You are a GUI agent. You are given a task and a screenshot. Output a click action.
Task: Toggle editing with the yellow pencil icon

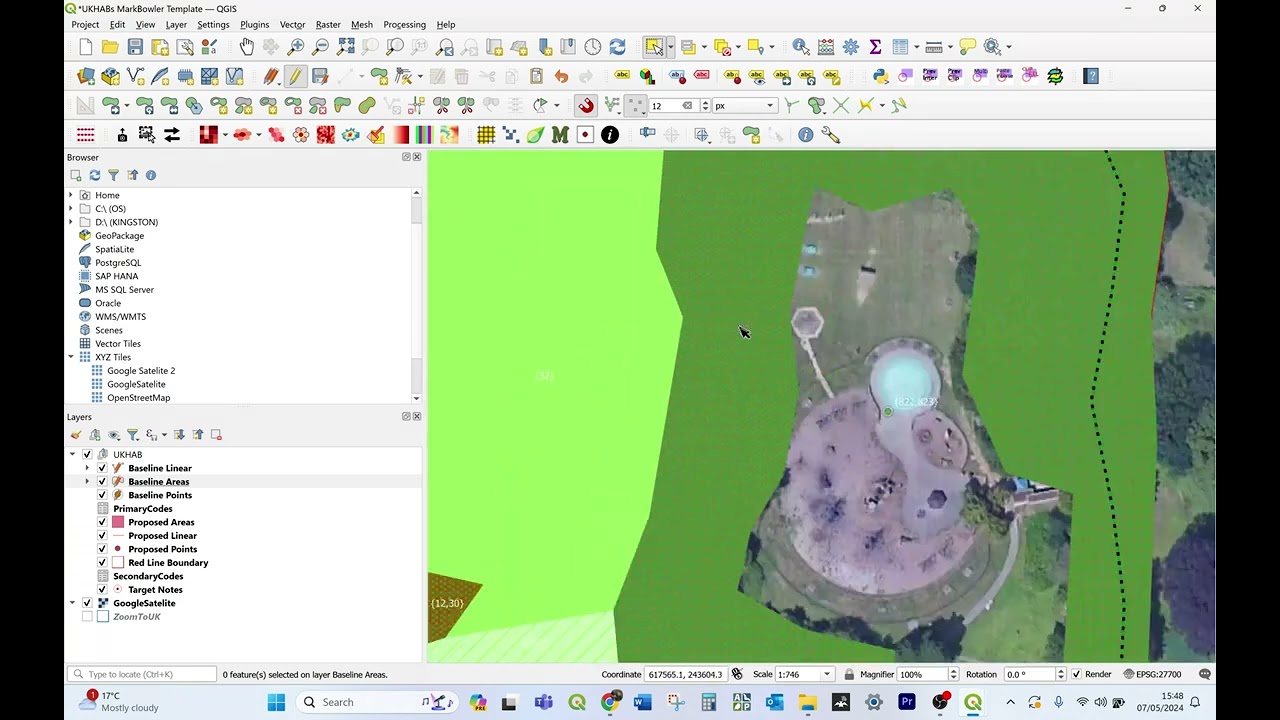coord(295,76)
